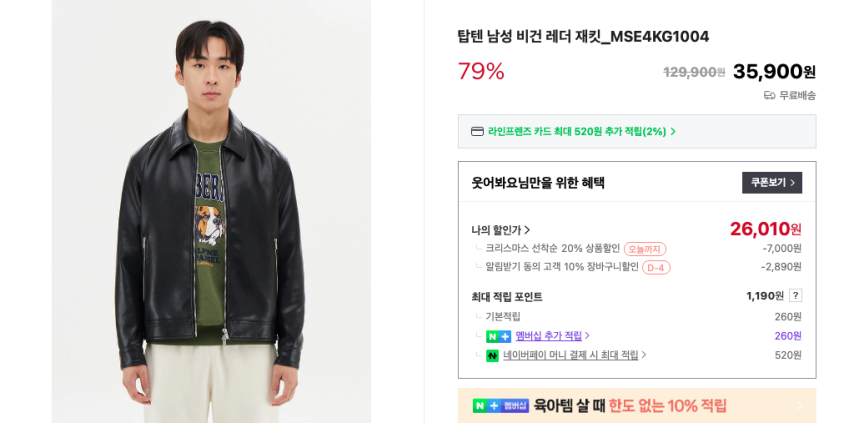Click the free shipping truck icon

point(769,96)
